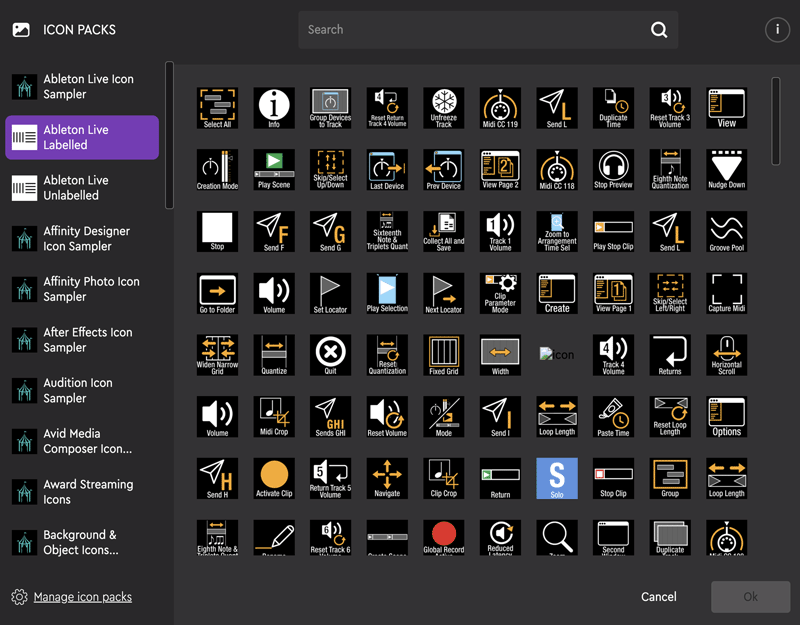Screen dimensions: 800x625
Task: Select the Select All icon
Action: tap(217, 107)
